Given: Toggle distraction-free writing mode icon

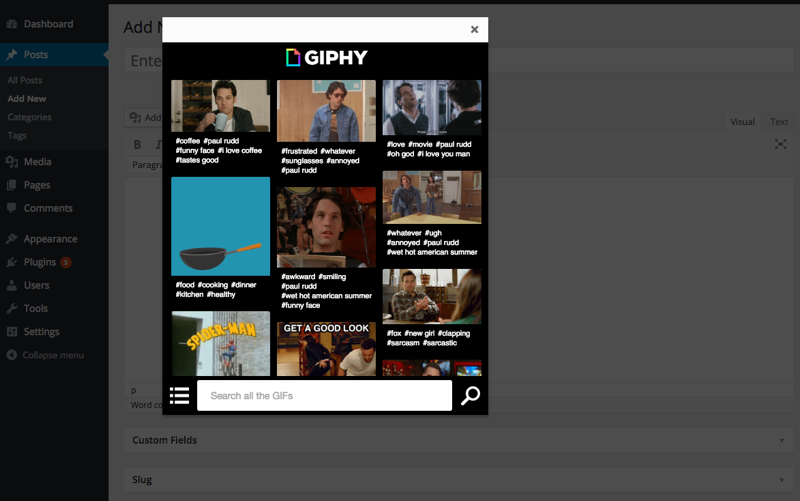Looking at the screenshot, I should [x=780, y=144].
